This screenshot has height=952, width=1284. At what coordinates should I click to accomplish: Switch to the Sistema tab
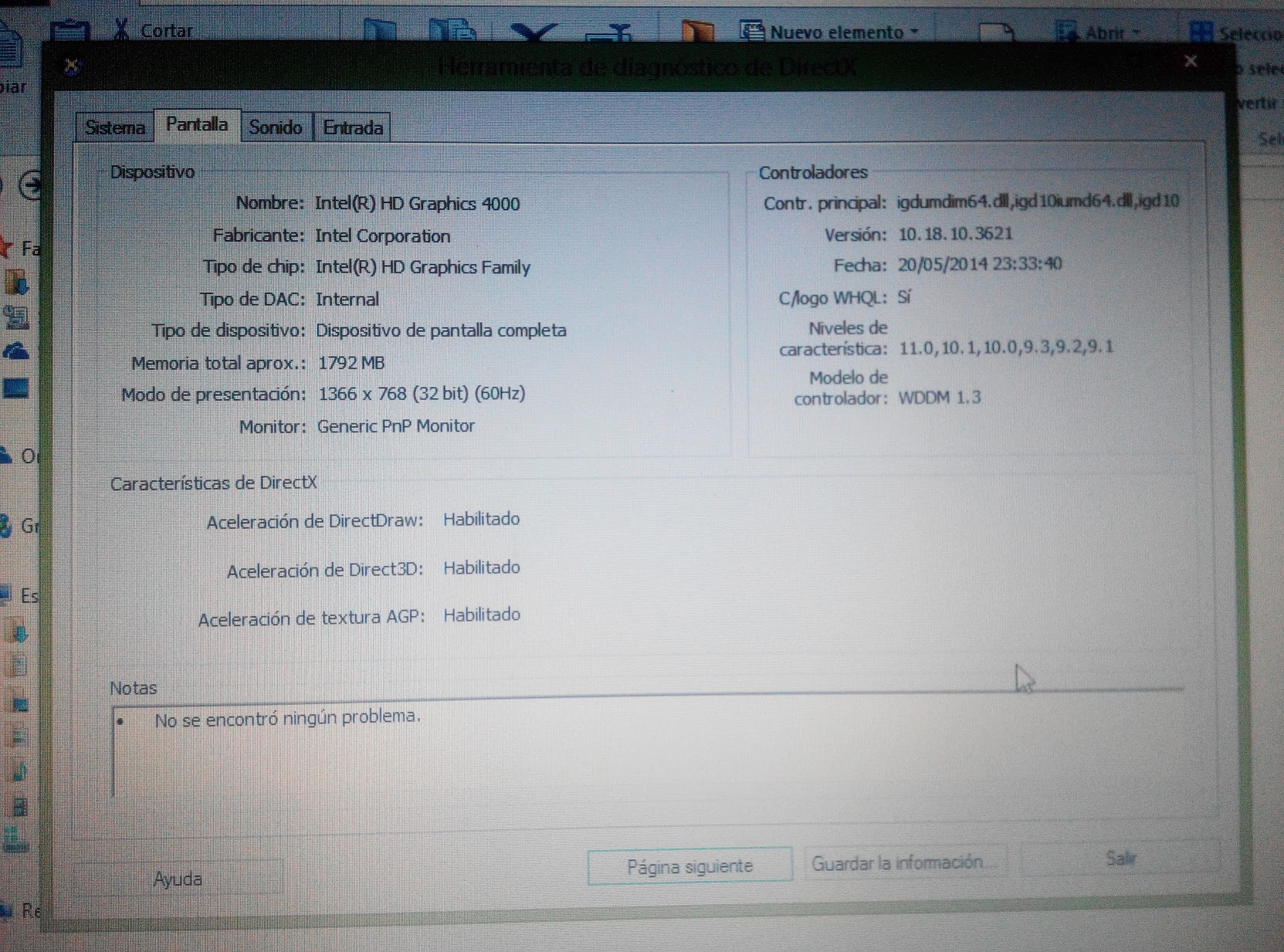click(115, 127)
